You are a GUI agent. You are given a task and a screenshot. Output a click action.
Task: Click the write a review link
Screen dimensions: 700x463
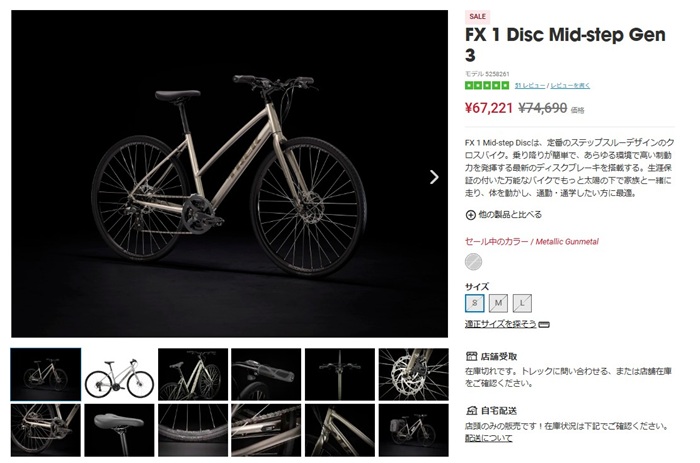(570, 85)
